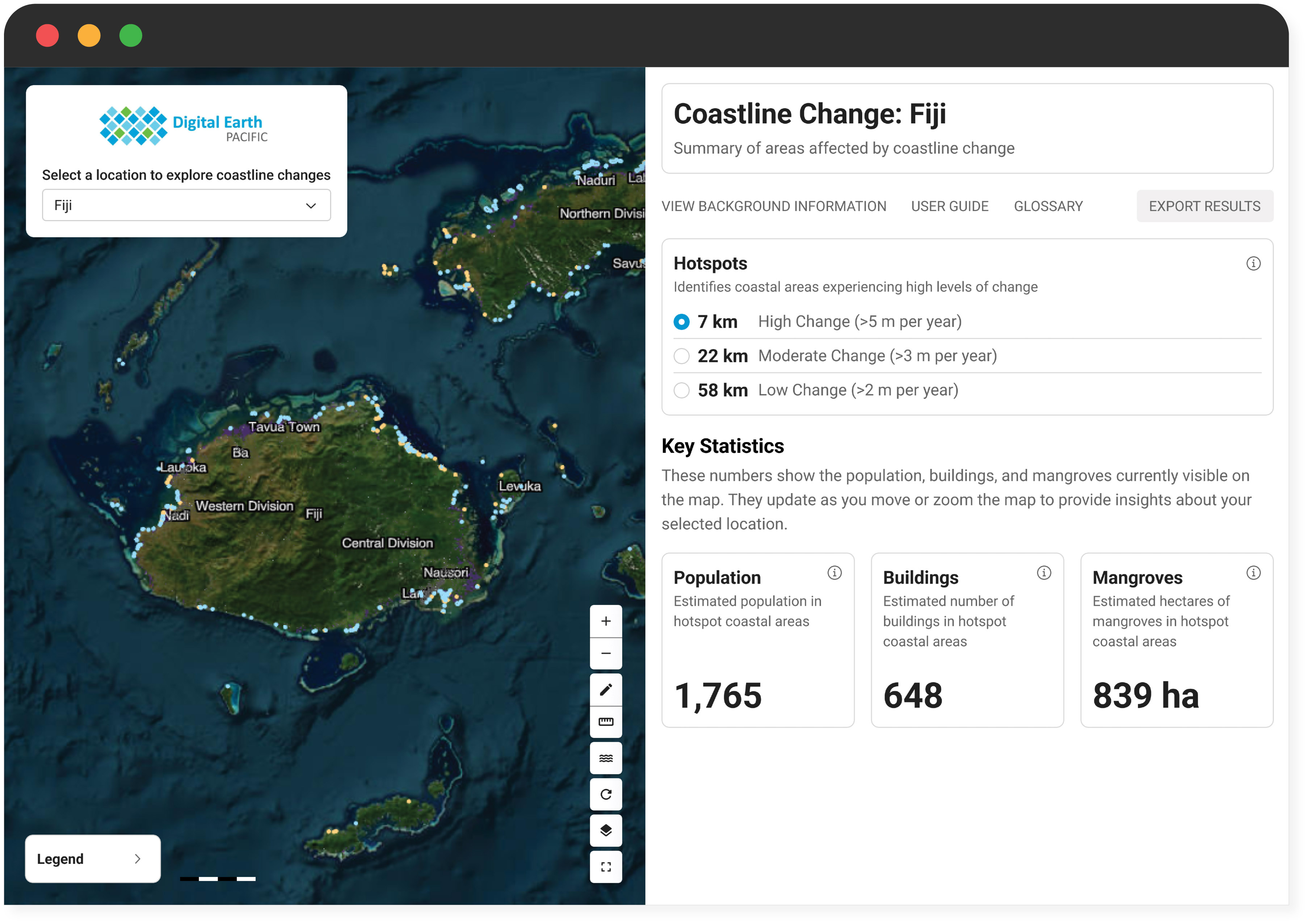This screenshot has height=924, width=1308.
Task: Expand the Legend panel
Action: (93, 859)
